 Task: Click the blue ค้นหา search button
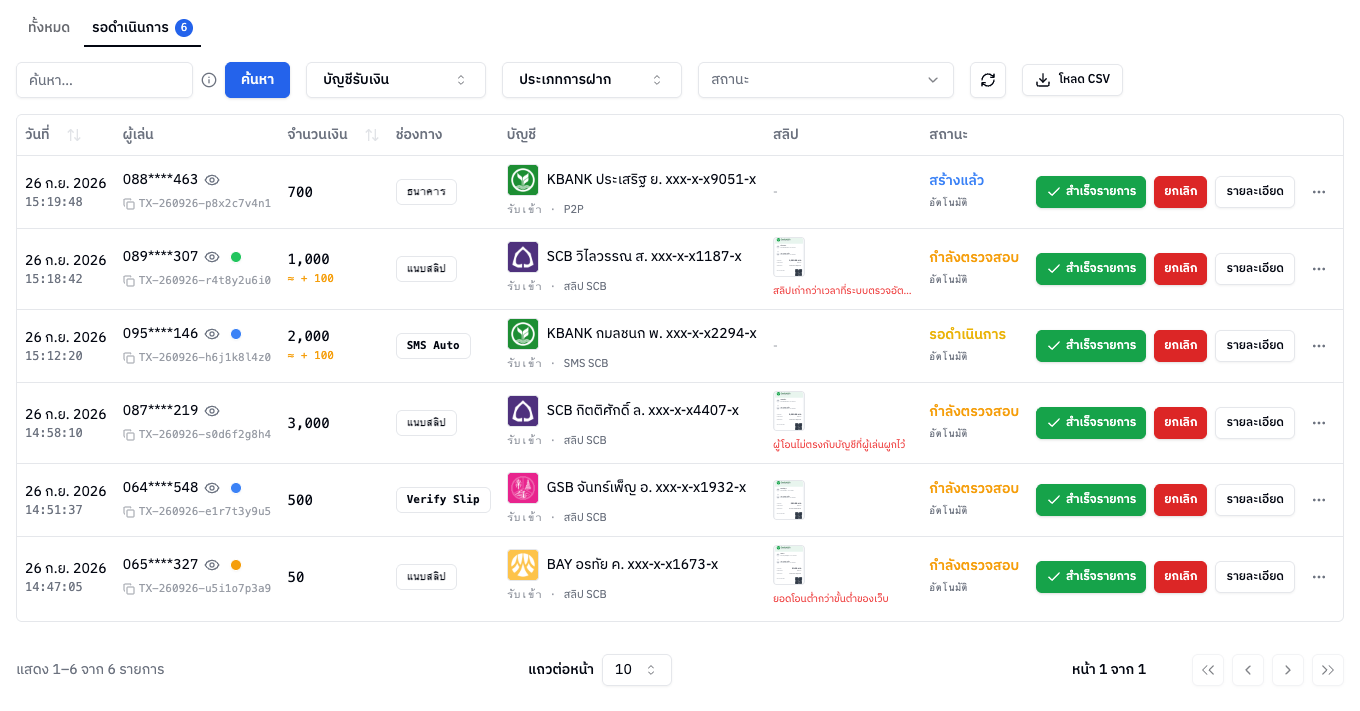pos(257,80)
